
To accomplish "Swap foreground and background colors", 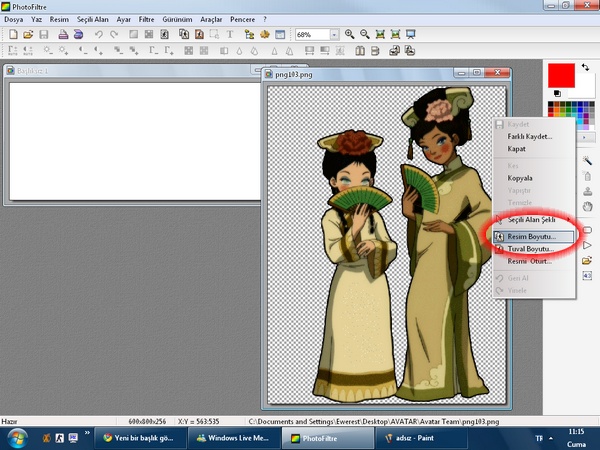I will click(x=585, y=67).
